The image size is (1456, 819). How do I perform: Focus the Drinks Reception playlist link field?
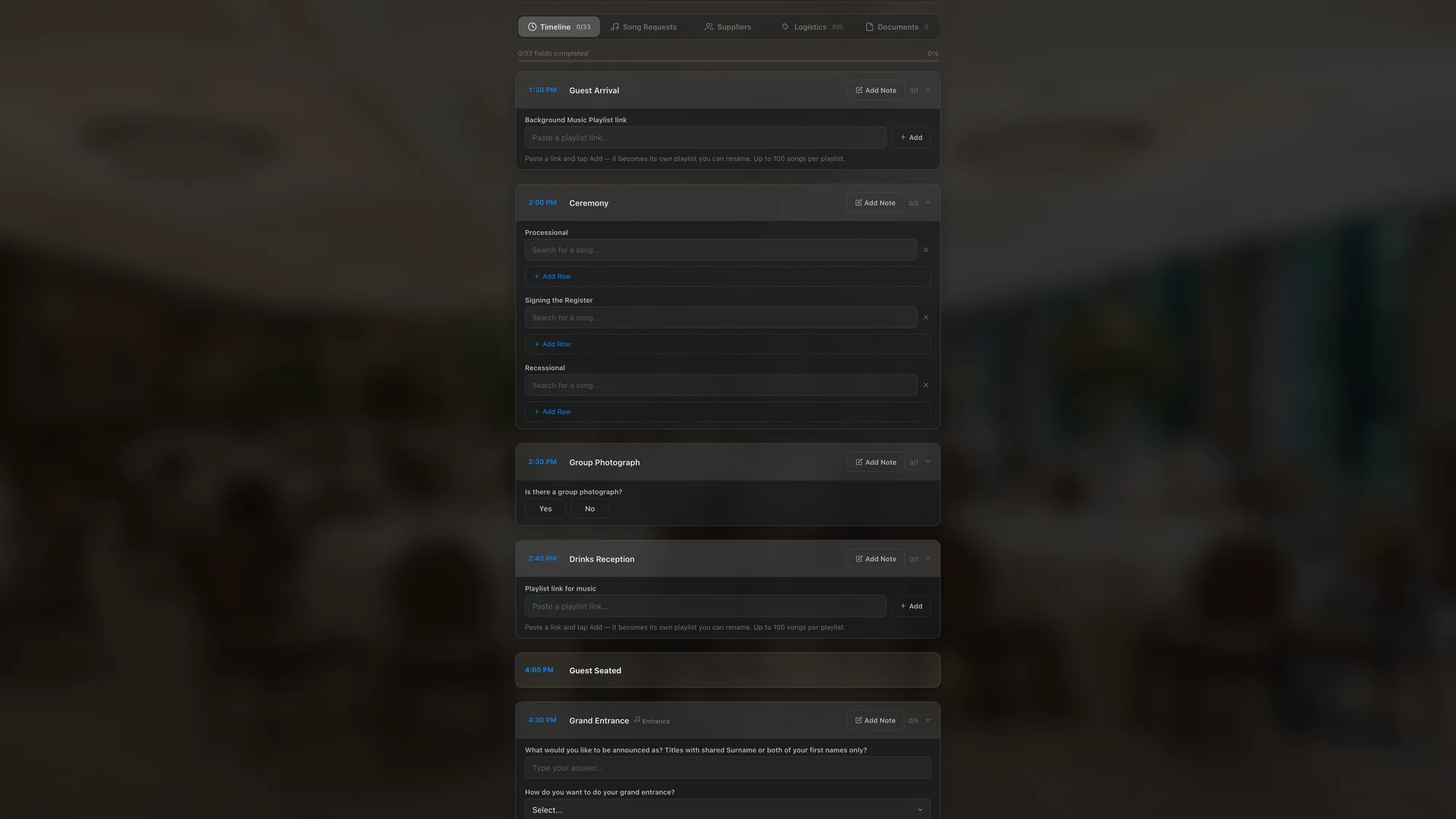tap(705, 606)
